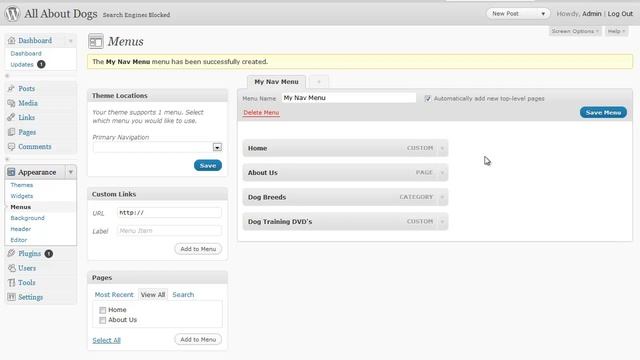This screenshot has height=360, width=640.
Task: Expand the Home menu item arrow
Action: point(442,148)
